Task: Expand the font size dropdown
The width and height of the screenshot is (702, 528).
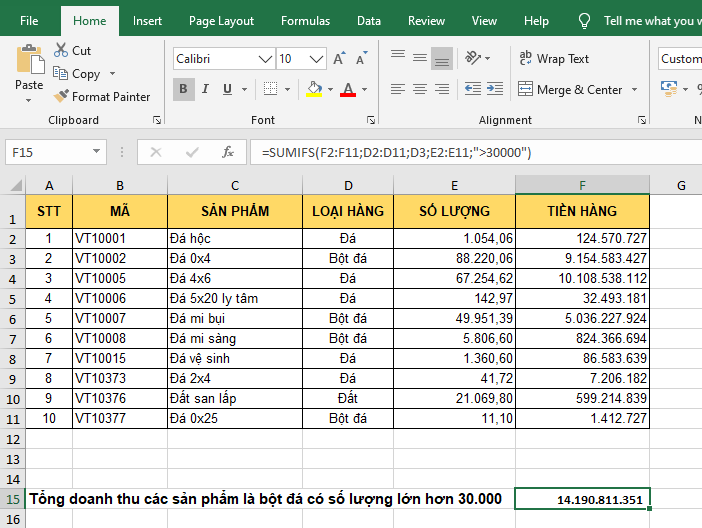Action: (x=317, y=59)
